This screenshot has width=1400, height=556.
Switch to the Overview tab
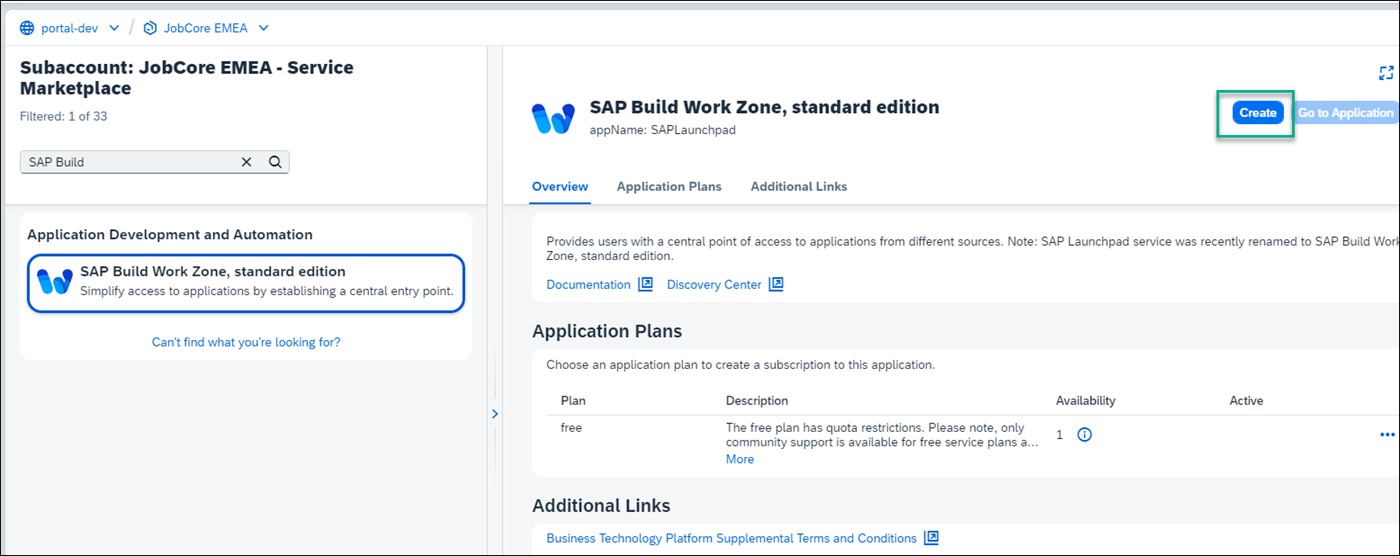(x=560, y=186)
